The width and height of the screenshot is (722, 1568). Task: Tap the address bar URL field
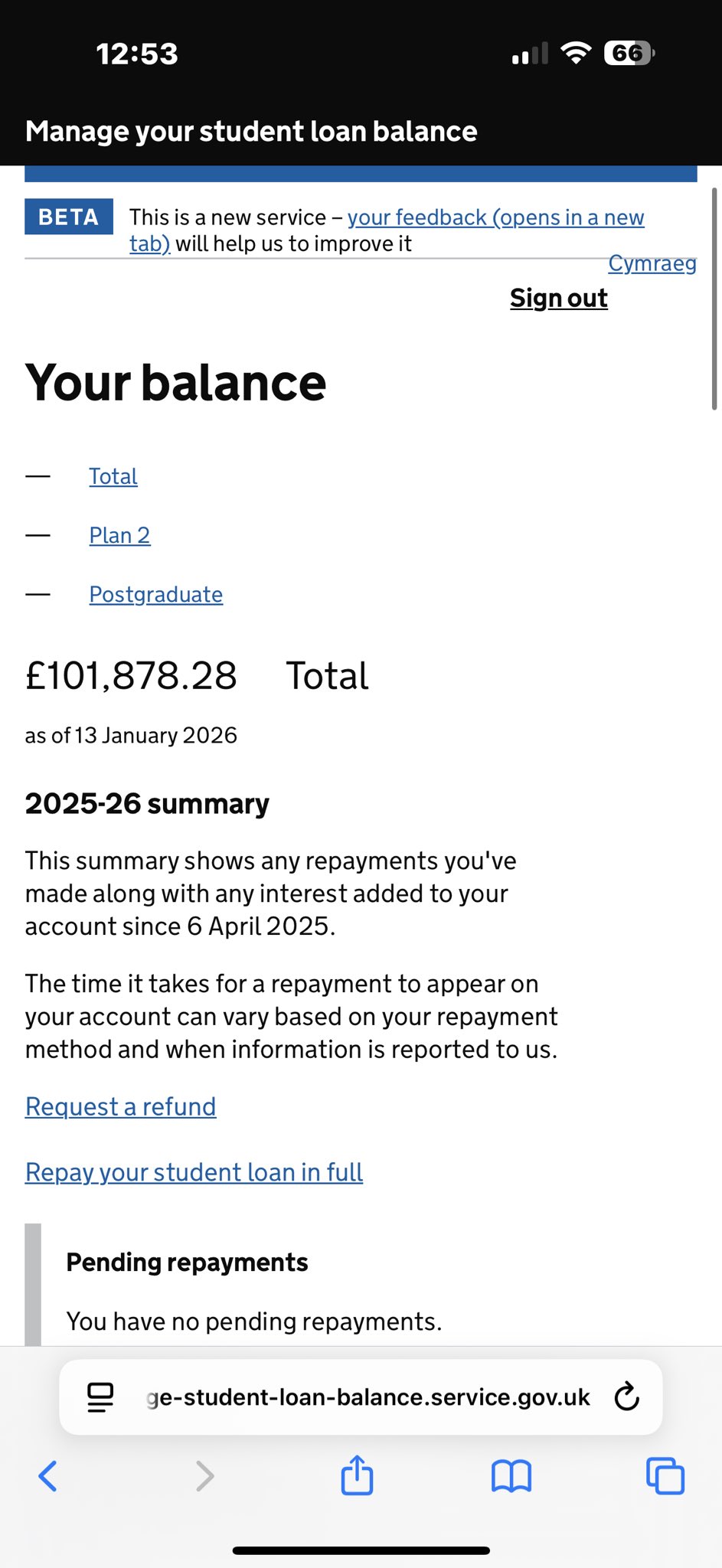(368, 1397)
